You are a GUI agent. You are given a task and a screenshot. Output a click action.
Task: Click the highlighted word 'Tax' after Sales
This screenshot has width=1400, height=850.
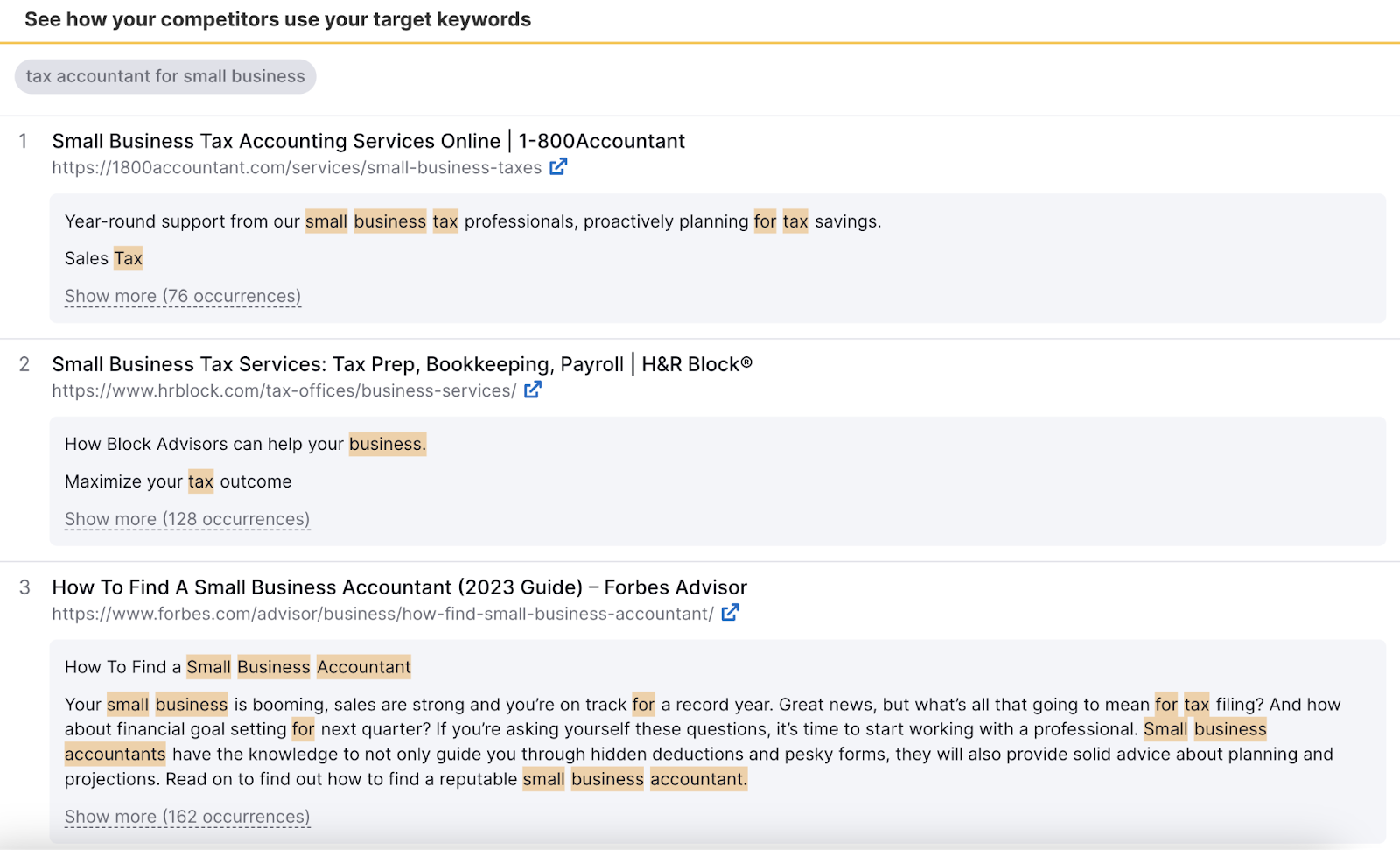pos(129,257)
